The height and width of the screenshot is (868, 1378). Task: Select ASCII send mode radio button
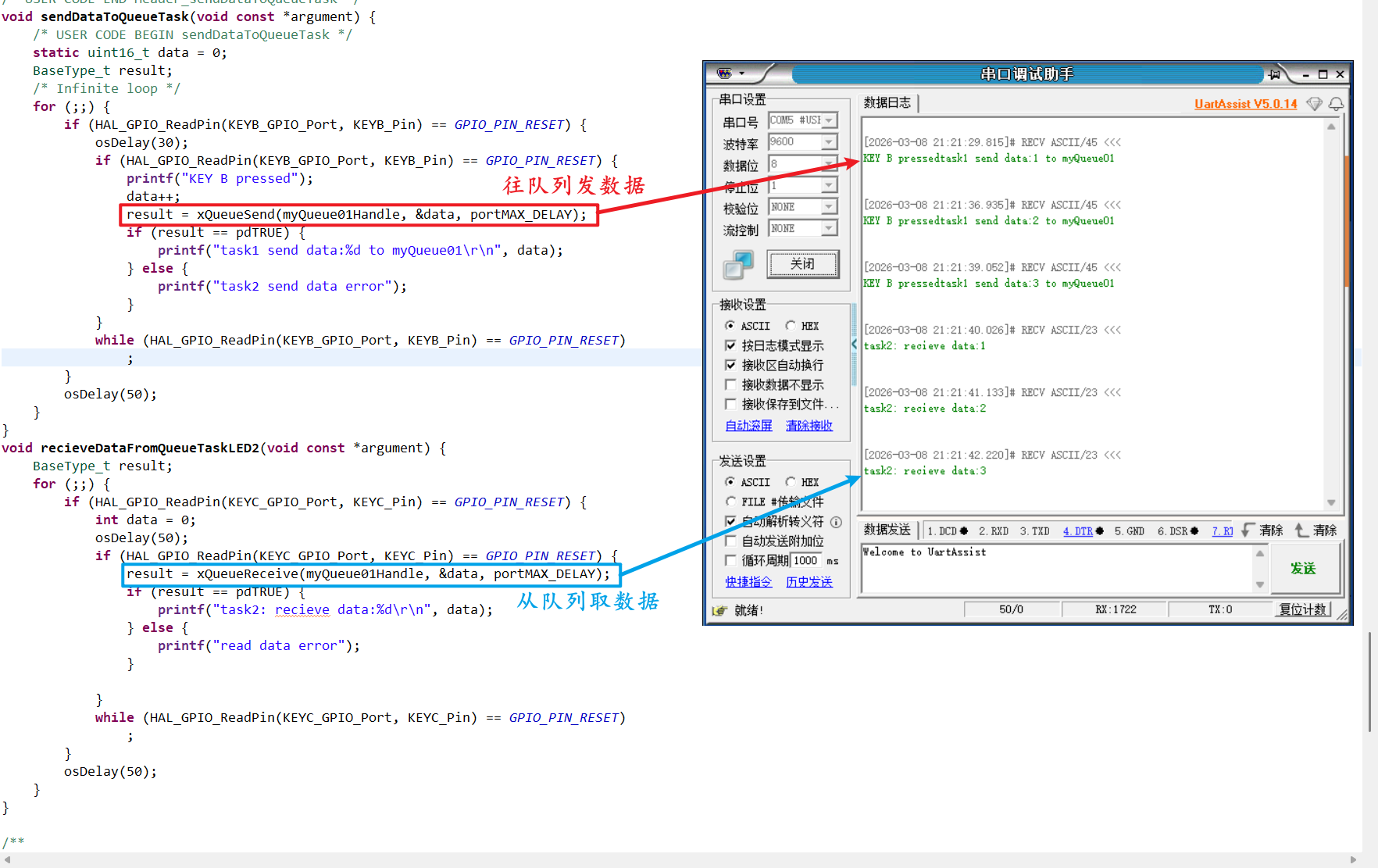coord(730,482)
